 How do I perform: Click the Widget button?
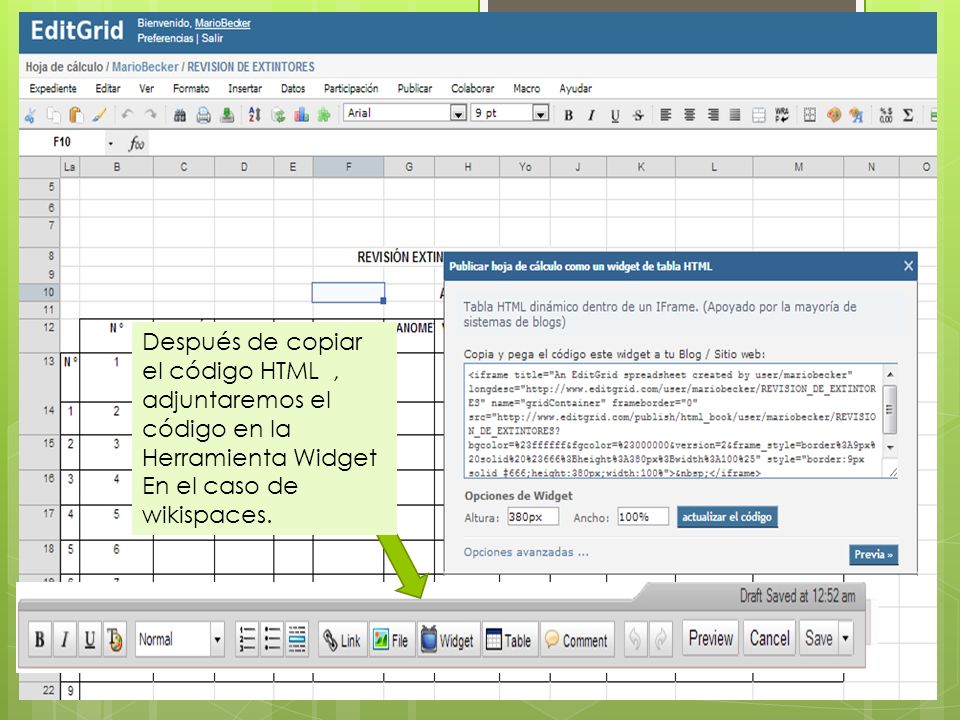click(x=448, y=640)
